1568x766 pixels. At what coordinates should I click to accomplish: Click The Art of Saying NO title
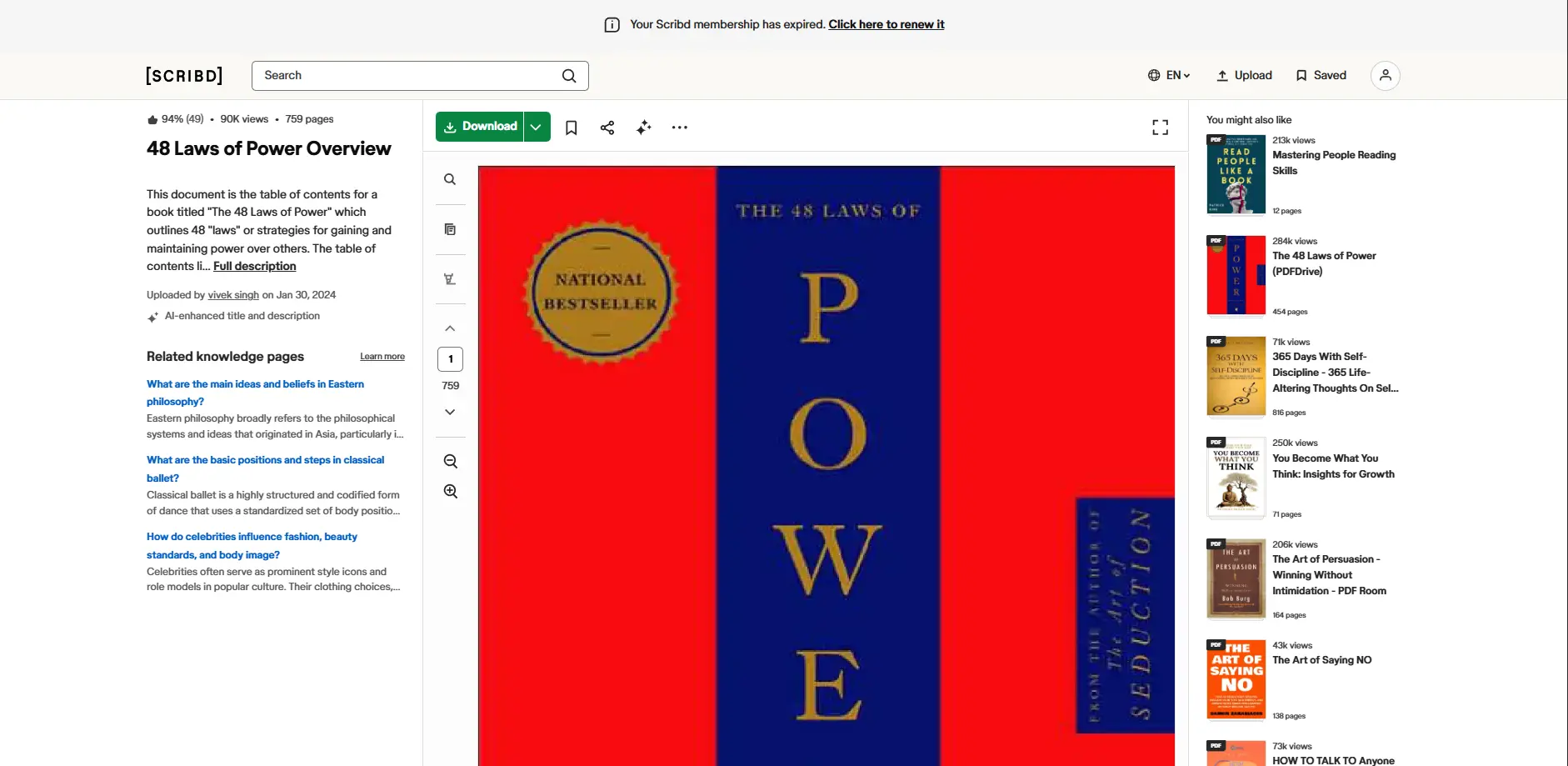pyautogui.click(x=1321, y=660)
